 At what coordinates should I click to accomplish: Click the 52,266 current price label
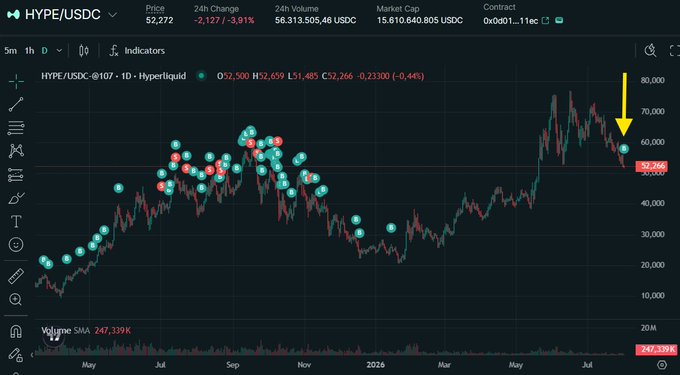[x=651, y=166]
